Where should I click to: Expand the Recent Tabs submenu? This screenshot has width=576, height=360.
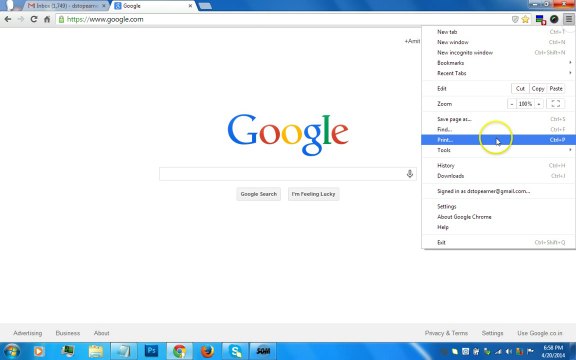[x=498, y=73]
